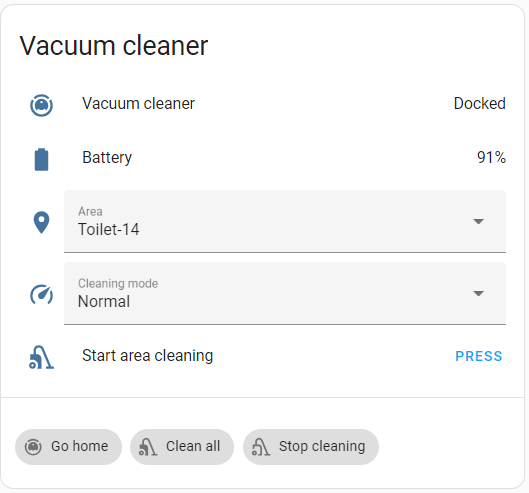Click the vacuum icon beside Start area cleaning

coord(41,357)
